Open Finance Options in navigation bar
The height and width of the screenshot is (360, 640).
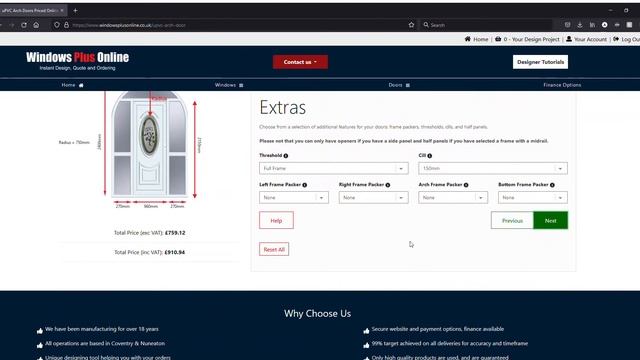[562, 85]
